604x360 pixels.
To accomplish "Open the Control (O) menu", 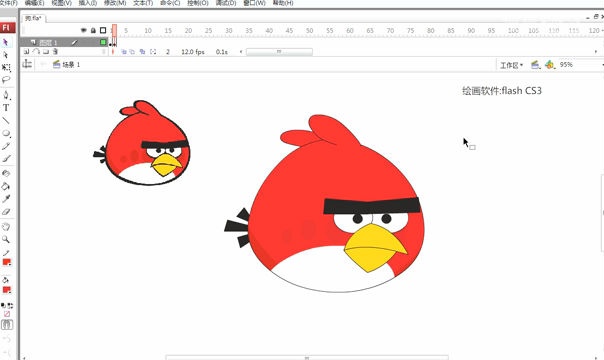I will pyautogui.click(x=198, y=3).
